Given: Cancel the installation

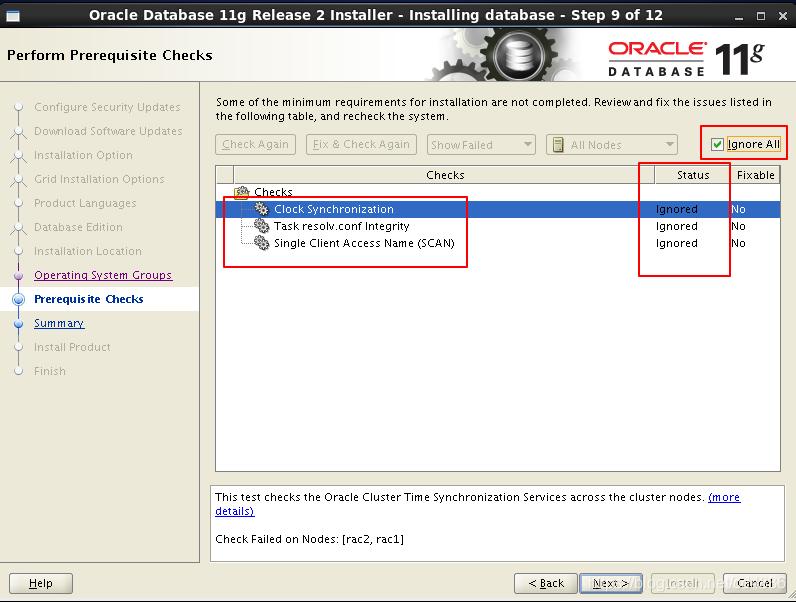Looking at the screenshot, I should 754,583.
